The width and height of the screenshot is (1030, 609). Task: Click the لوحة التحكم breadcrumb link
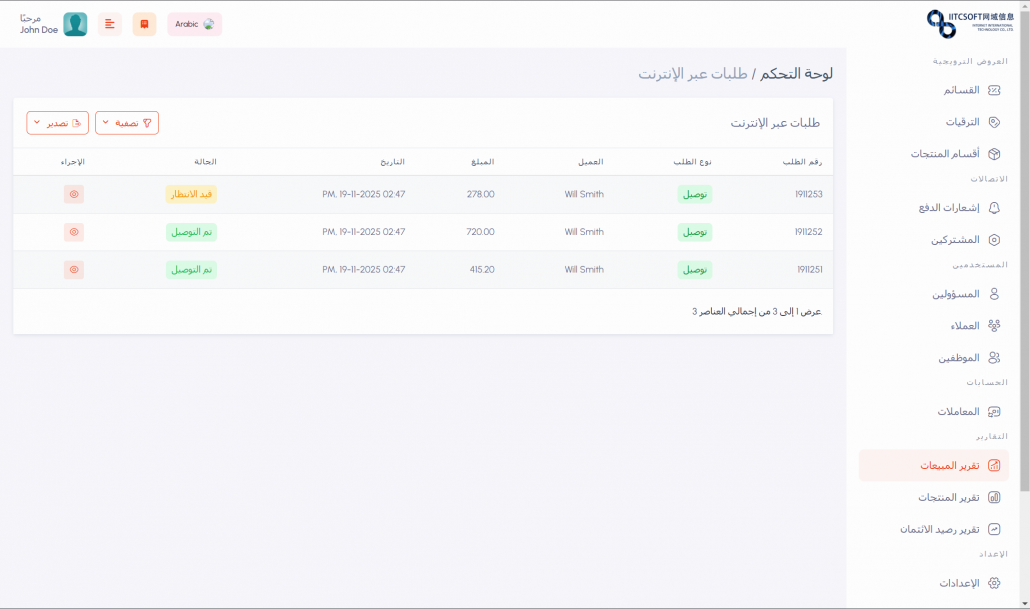(796, 74)
